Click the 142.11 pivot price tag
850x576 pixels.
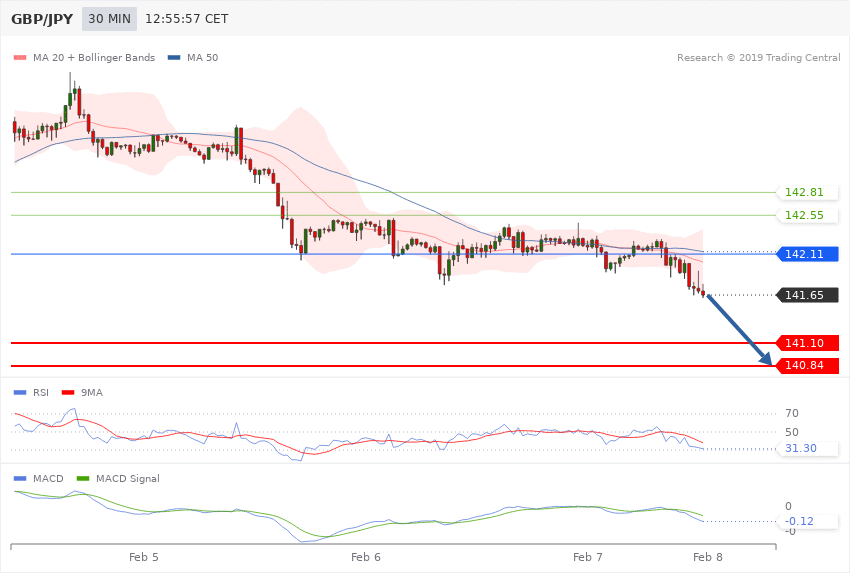[808, 254]
